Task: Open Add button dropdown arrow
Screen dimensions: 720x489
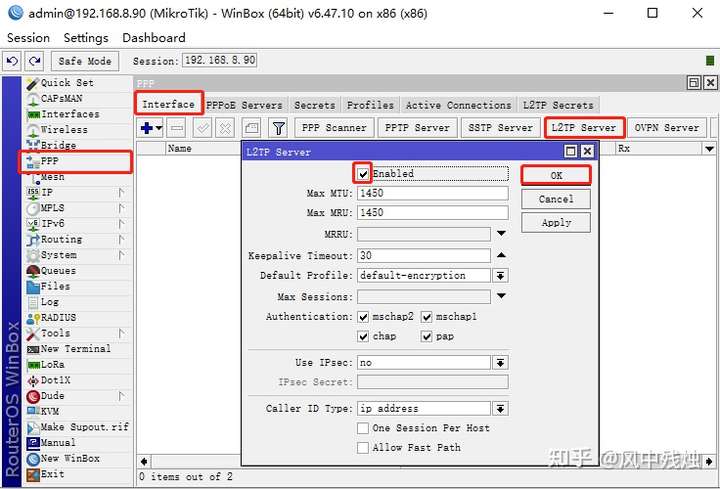Action: [x=159, y=128]
